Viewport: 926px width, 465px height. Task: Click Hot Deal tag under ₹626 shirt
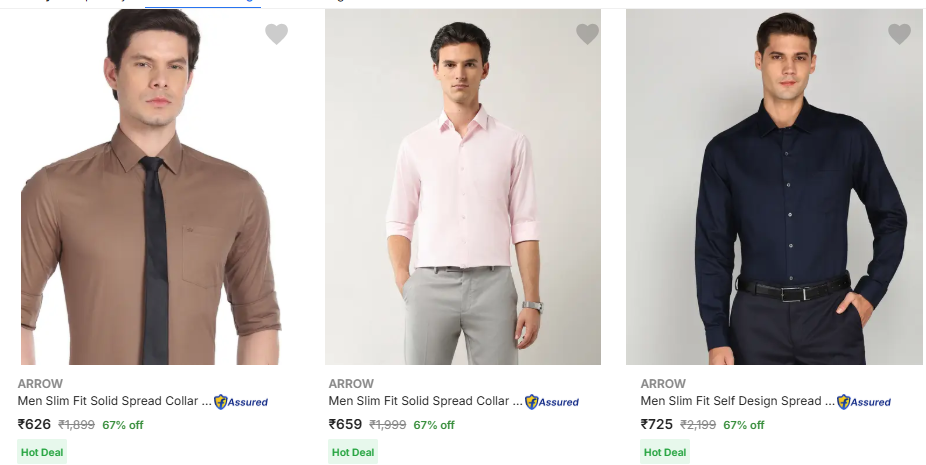pos(42,452)
